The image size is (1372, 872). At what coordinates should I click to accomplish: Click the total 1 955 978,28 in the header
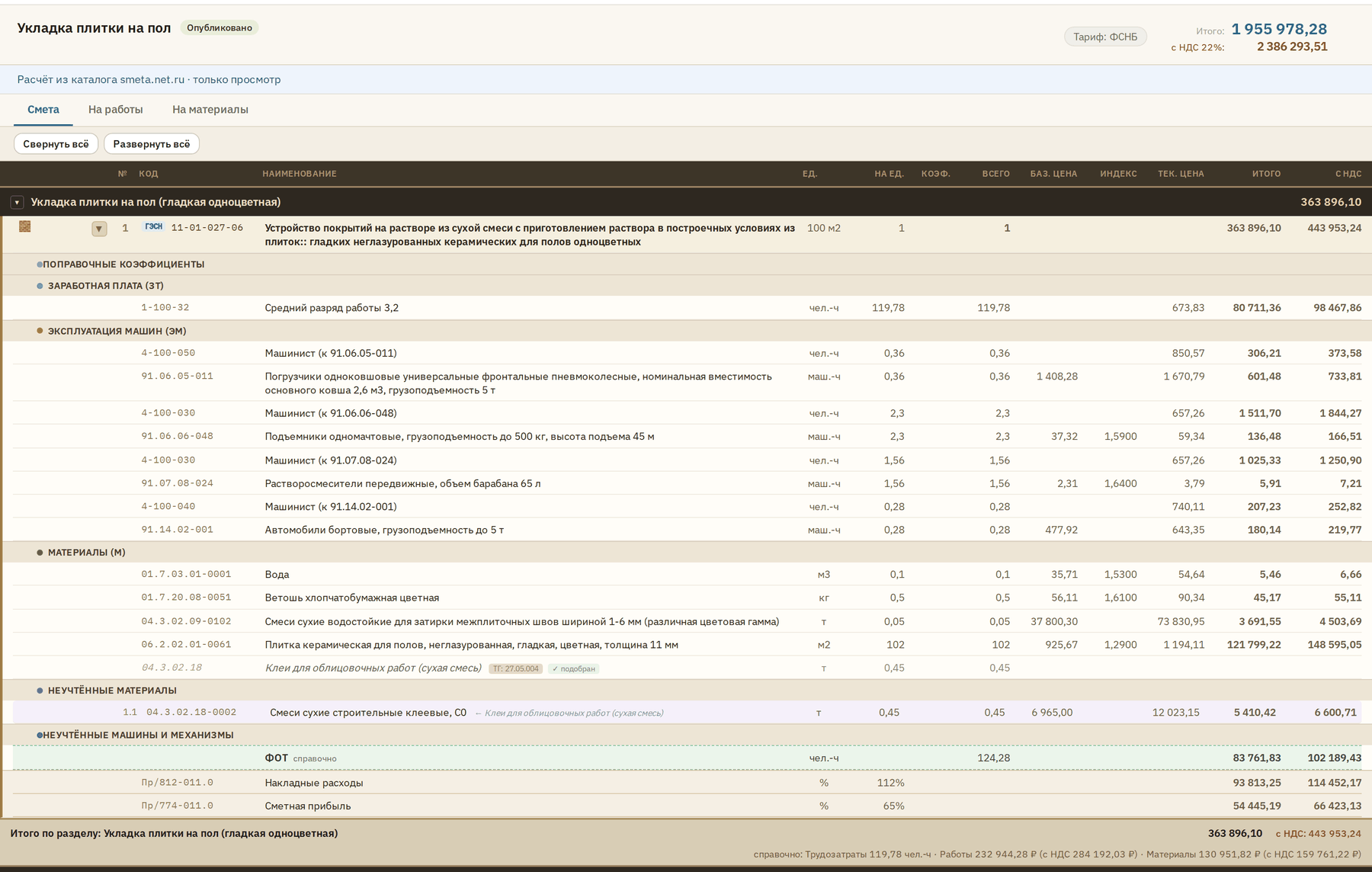(x=1279, y=29)
